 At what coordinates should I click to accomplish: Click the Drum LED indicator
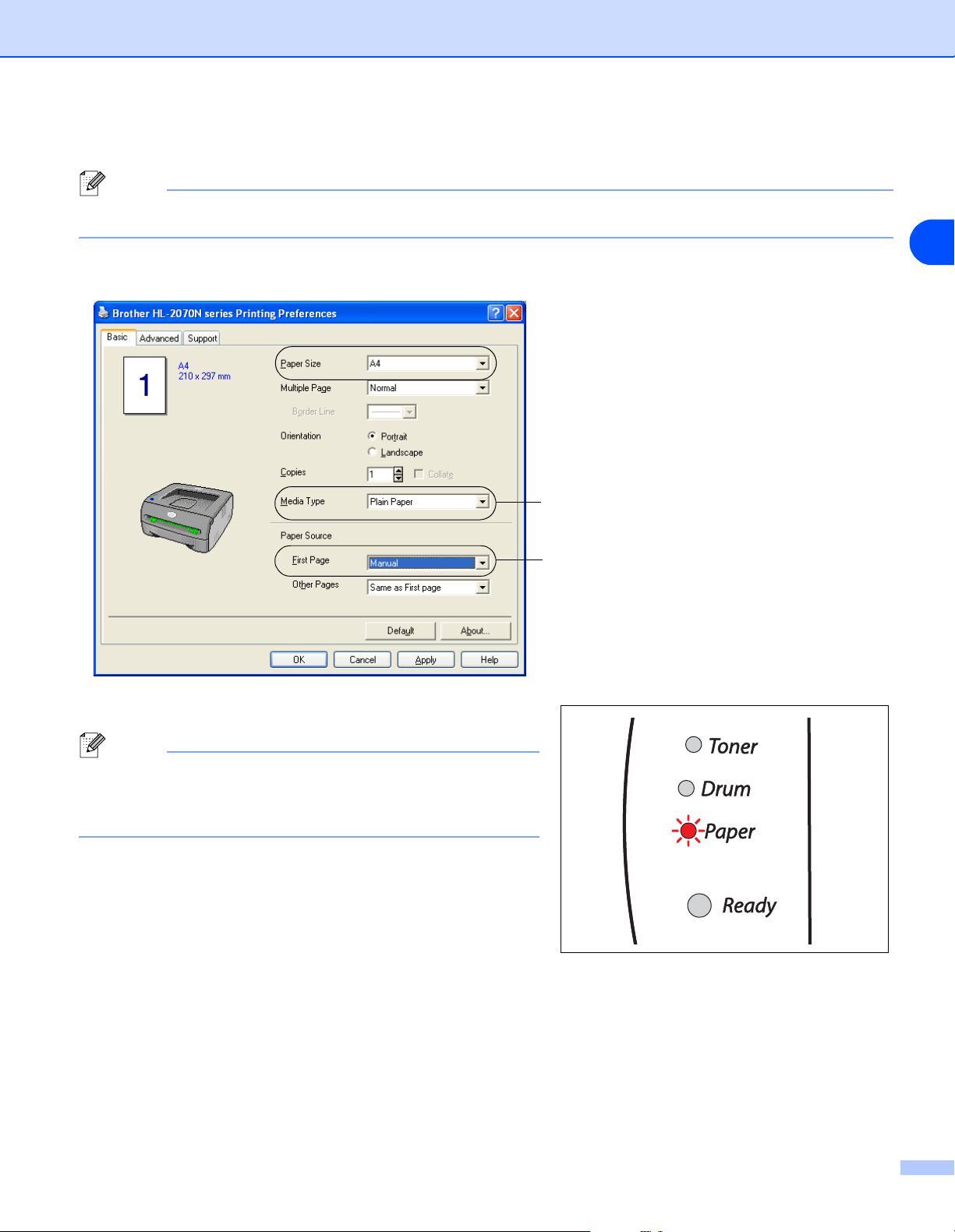pos(686,789)
